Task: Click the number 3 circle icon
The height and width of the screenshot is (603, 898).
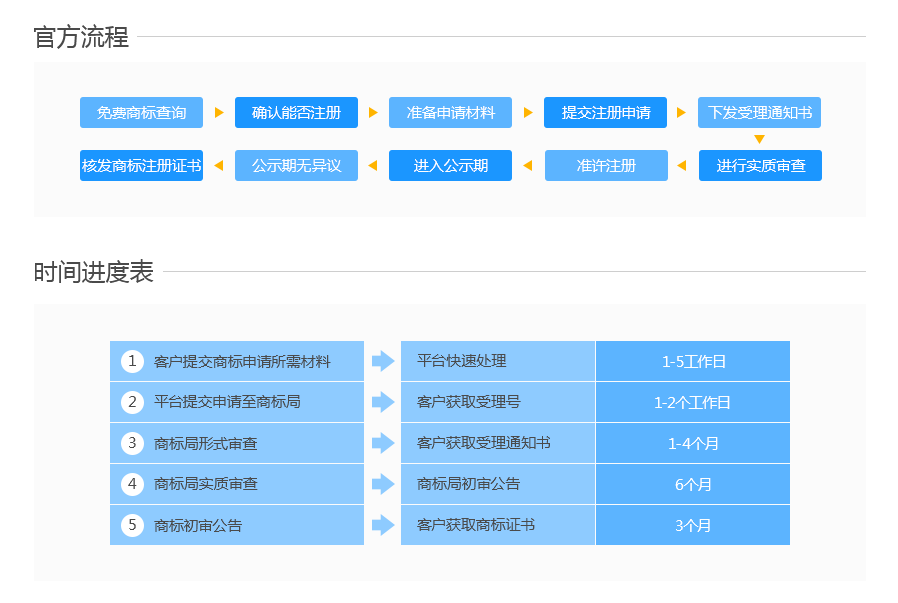Action: [x=132, y=443]
